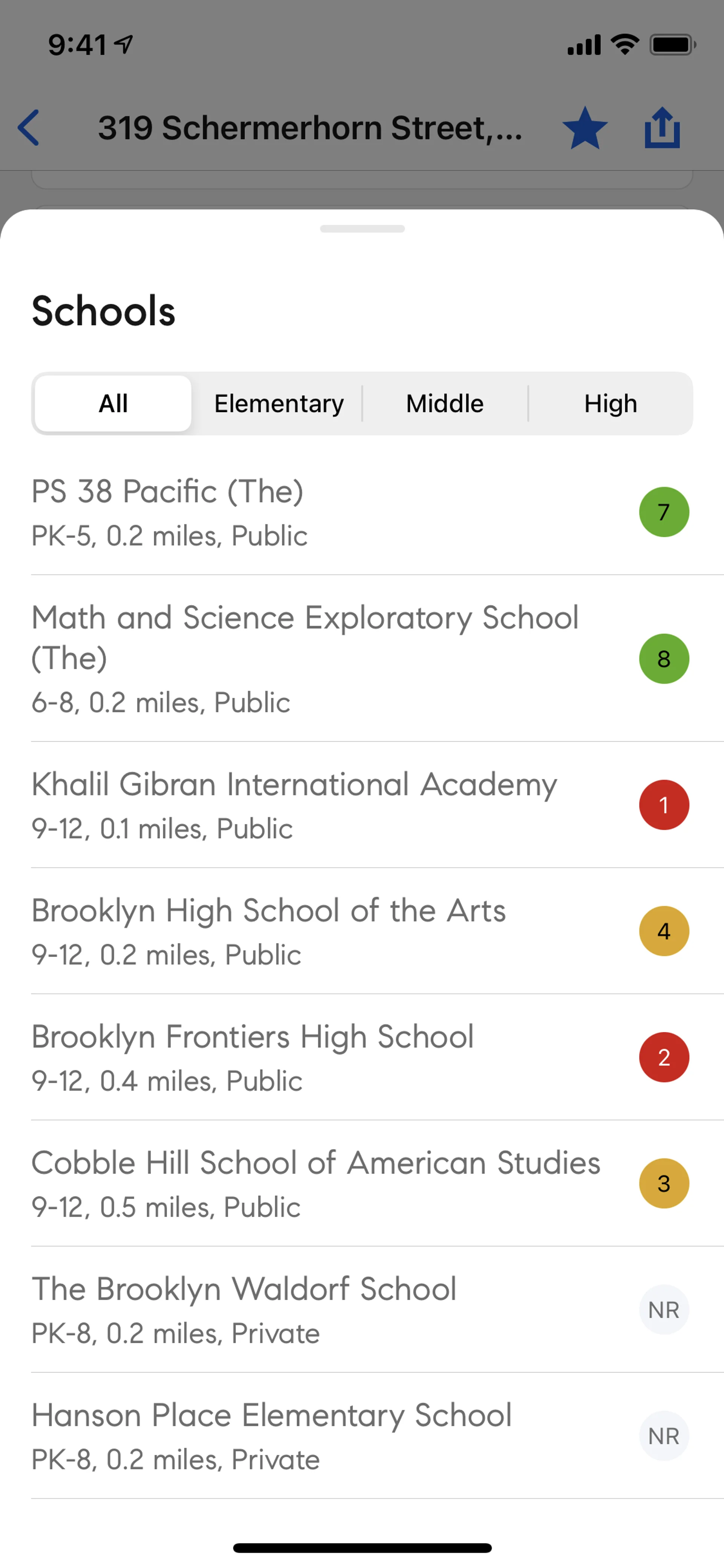Tap yellow rating 3 badge
The width and height of the screenshot is (724, 1568).
pos(664,1183)
